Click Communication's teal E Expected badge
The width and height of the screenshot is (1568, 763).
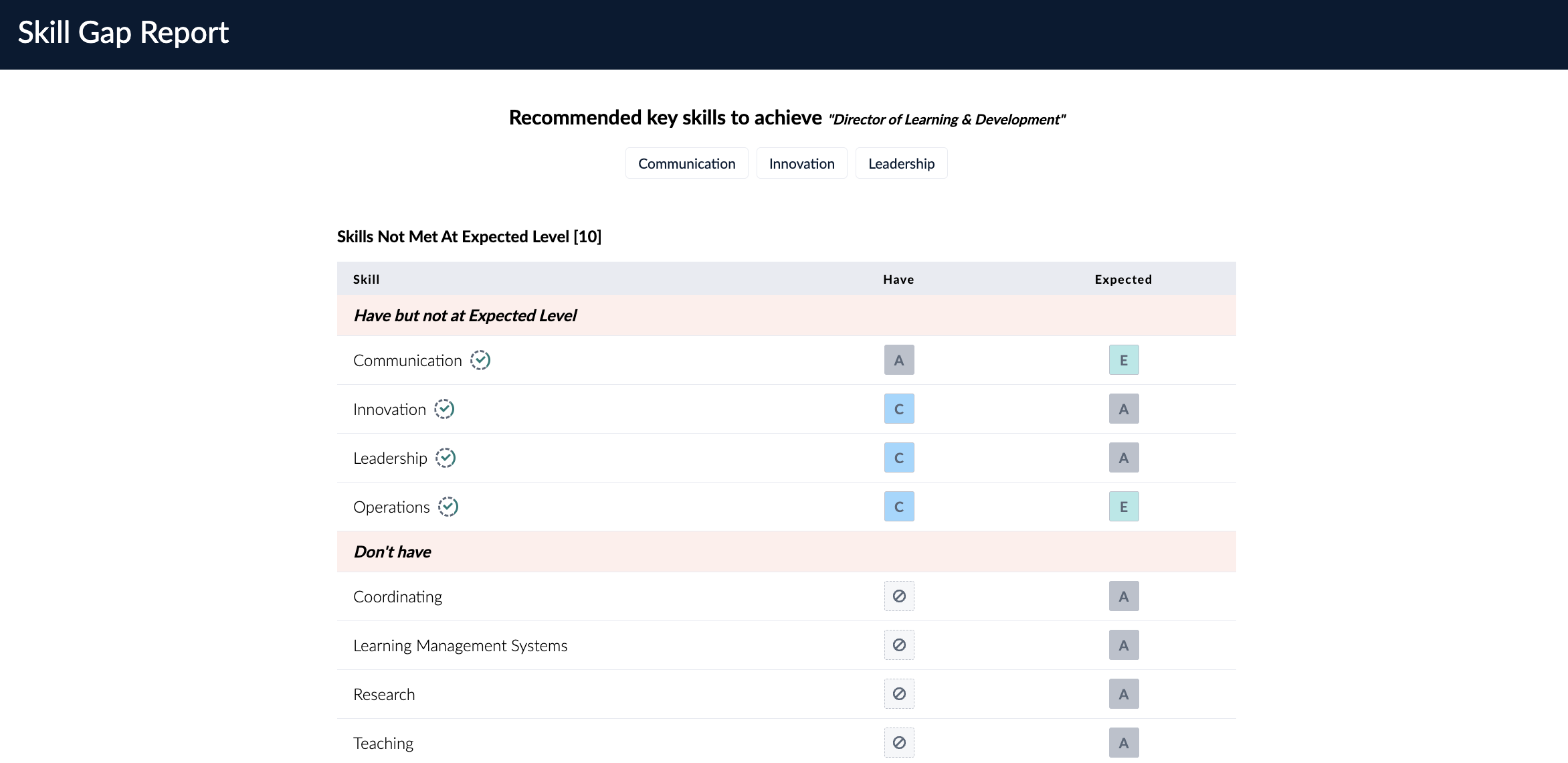point(1124,360)
